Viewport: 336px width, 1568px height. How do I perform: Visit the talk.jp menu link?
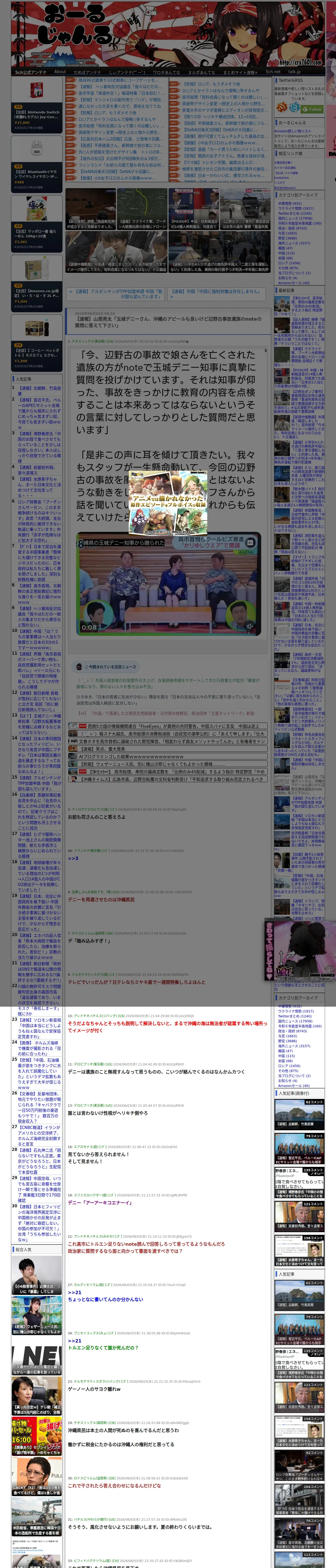click(295, 72)
